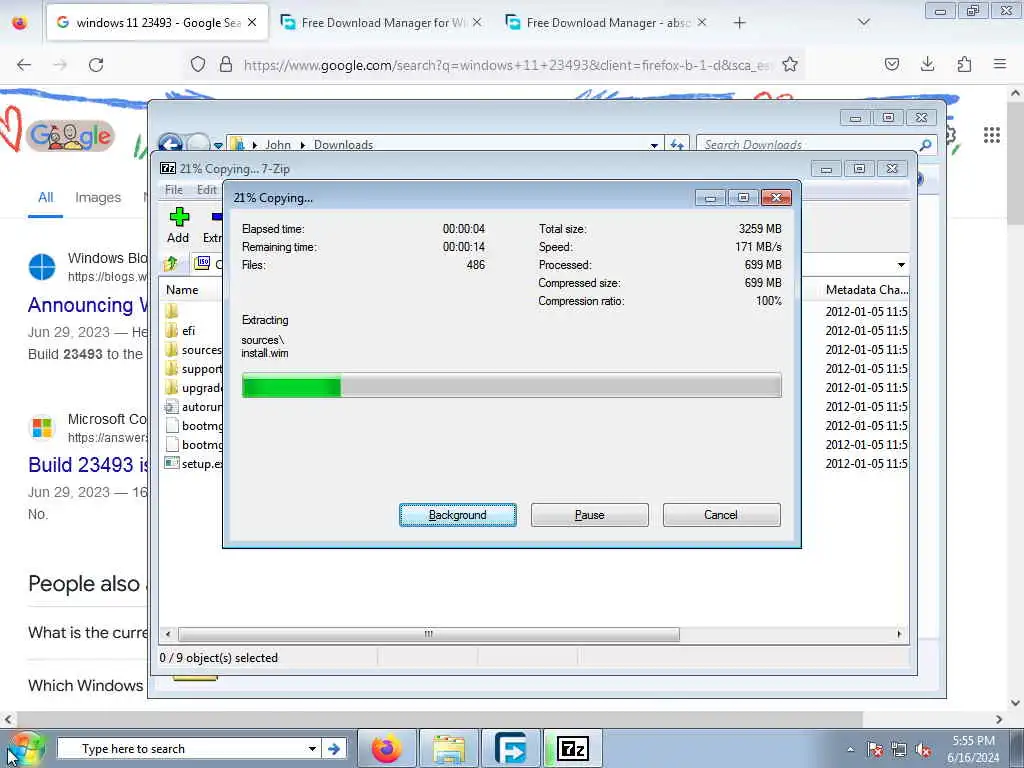This screenshot has width=1024, height=768.
Task: Open 7-Zip from the taskbar
Action: point(572,748)
